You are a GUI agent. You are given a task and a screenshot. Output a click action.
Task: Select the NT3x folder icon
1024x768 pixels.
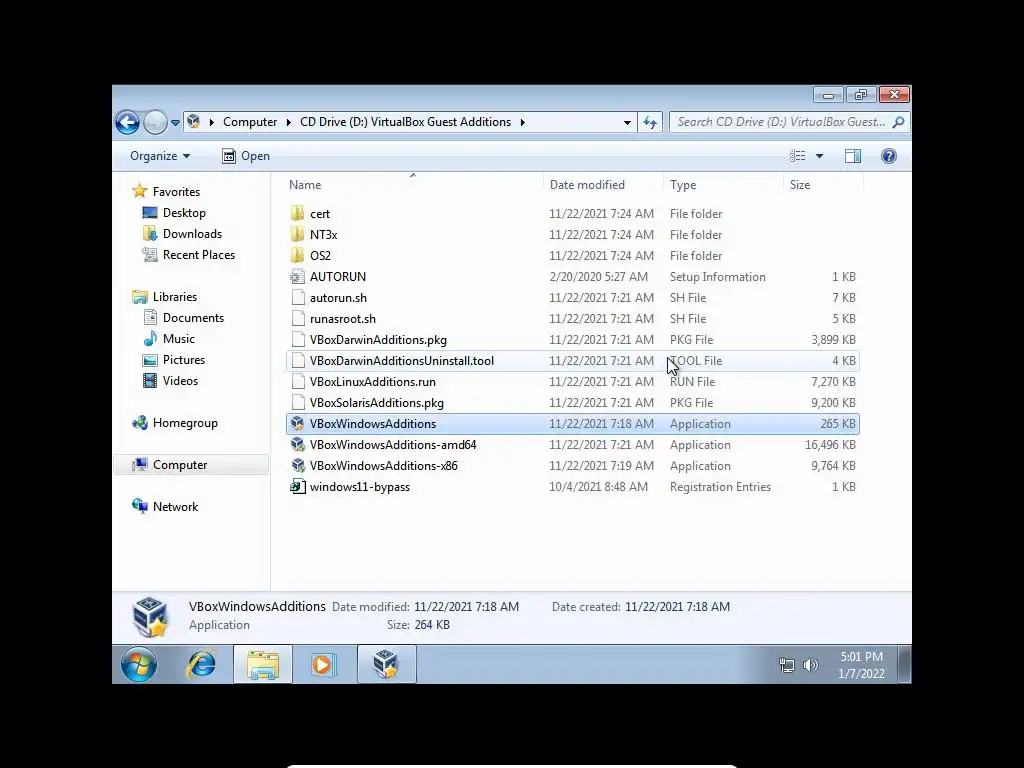click(298, 234)
